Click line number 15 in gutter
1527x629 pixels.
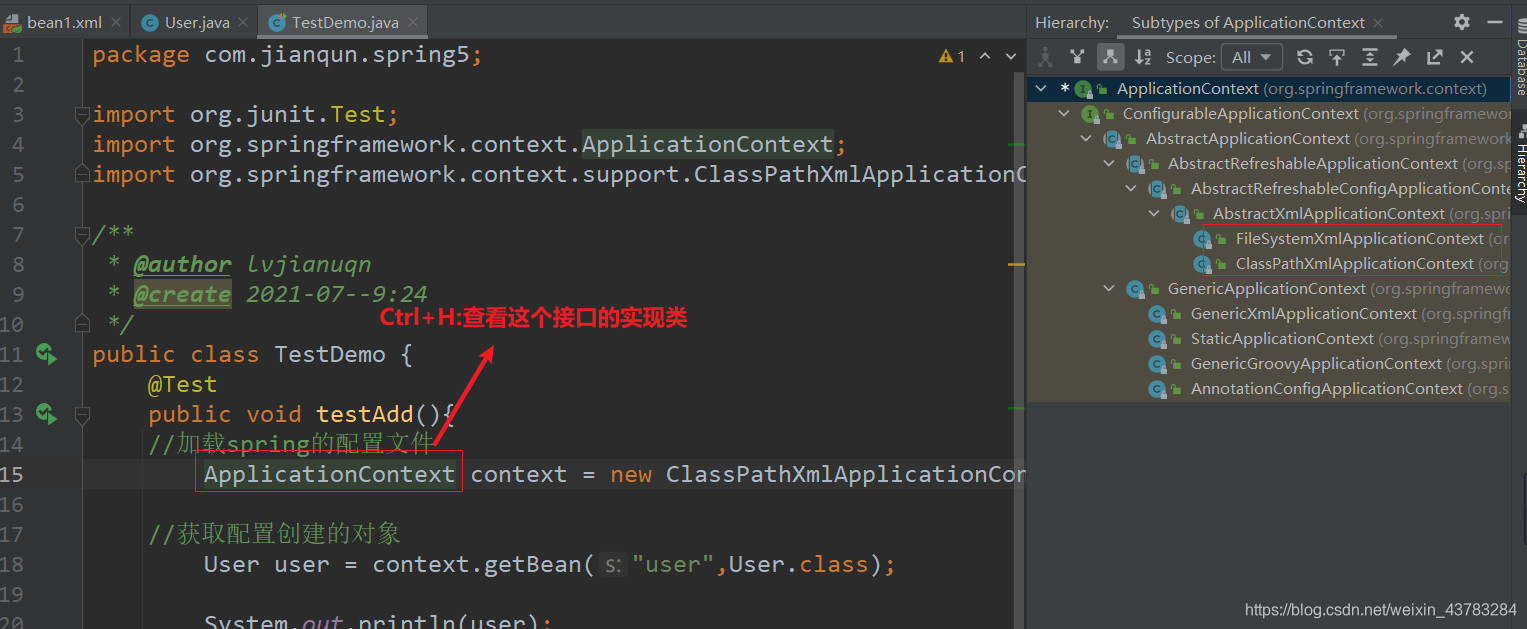point(12,474)
